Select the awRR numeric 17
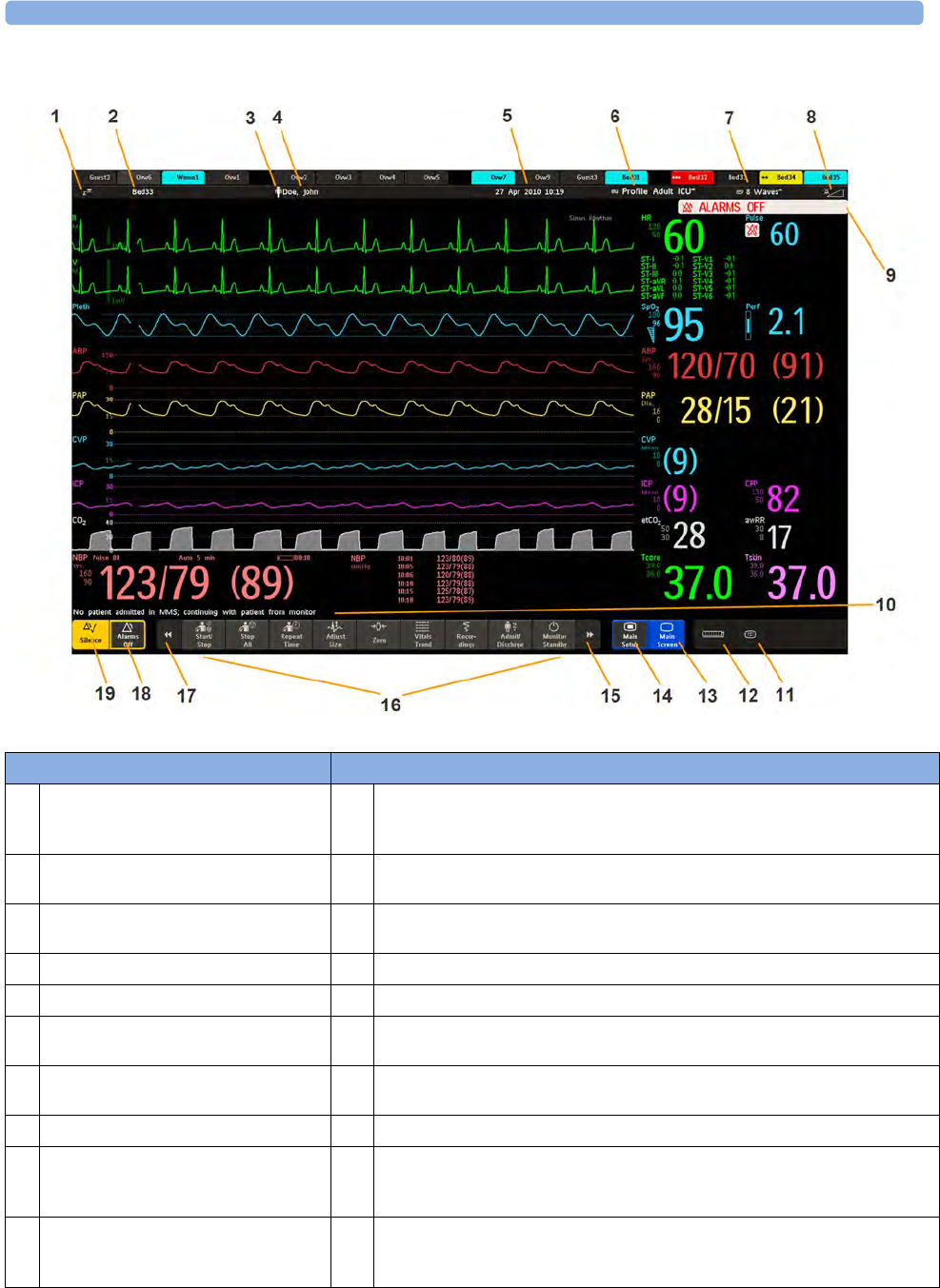The width and height of the screenshot is (940, 1288). (x=779, y=537)
